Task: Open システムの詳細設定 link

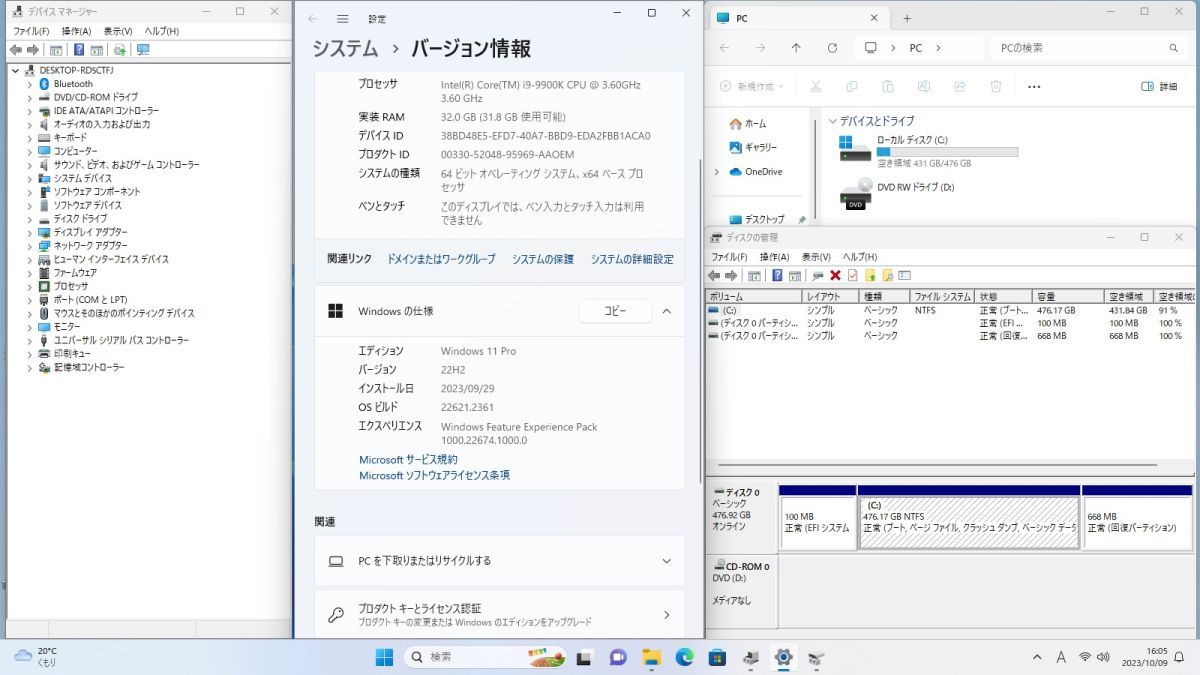Action: (632, 259)
